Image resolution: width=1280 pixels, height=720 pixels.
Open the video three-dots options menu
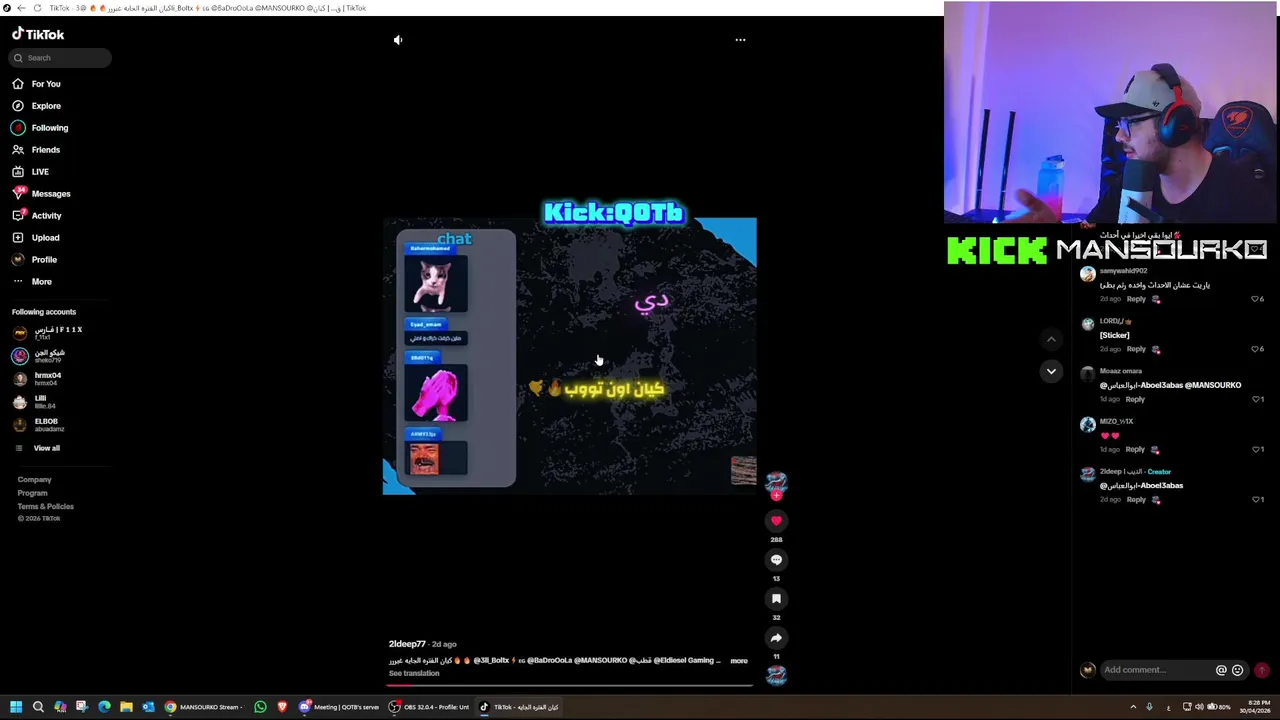[x=740, y=40]
